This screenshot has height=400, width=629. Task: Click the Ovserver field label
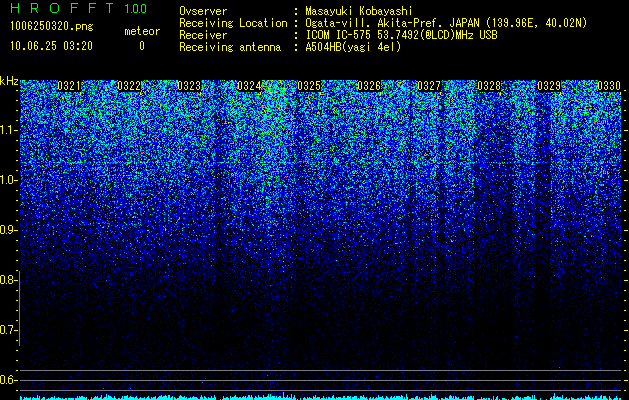point(203,11)
